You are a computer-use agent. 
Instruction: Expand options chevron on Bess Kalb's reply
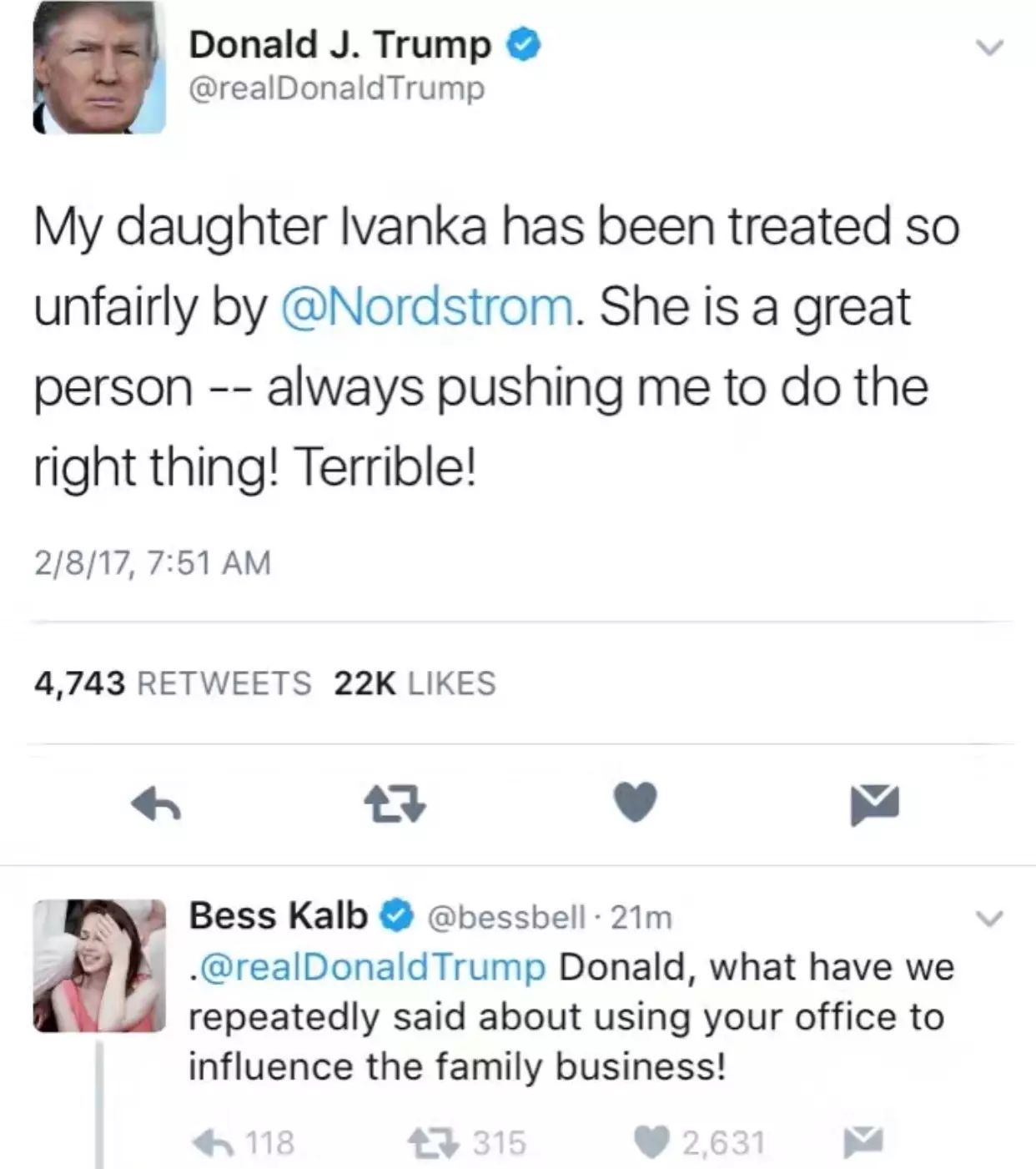coord(990,920)
